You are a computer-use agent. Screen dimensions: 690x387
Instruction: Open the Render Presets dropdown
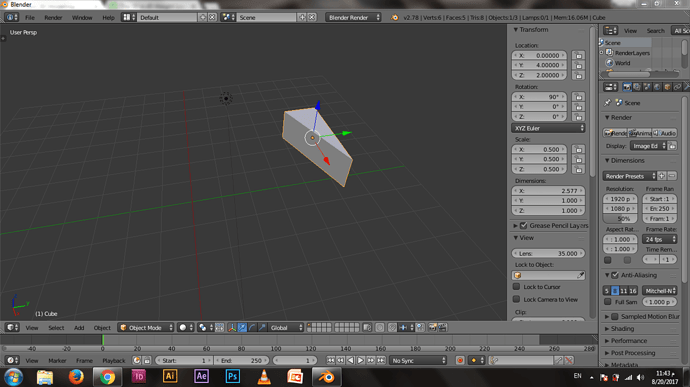(630, 176)
